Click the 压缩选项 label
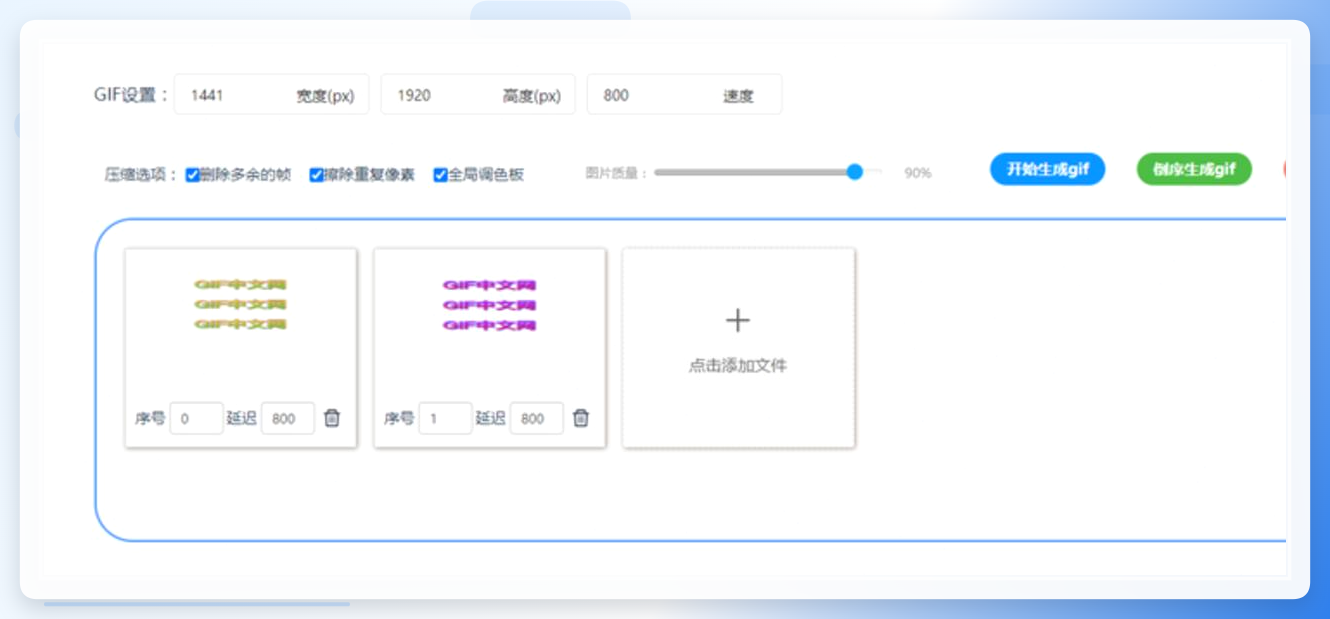Image resolution: width=1330 pixels, height=619 pixels. coord(142,175)
